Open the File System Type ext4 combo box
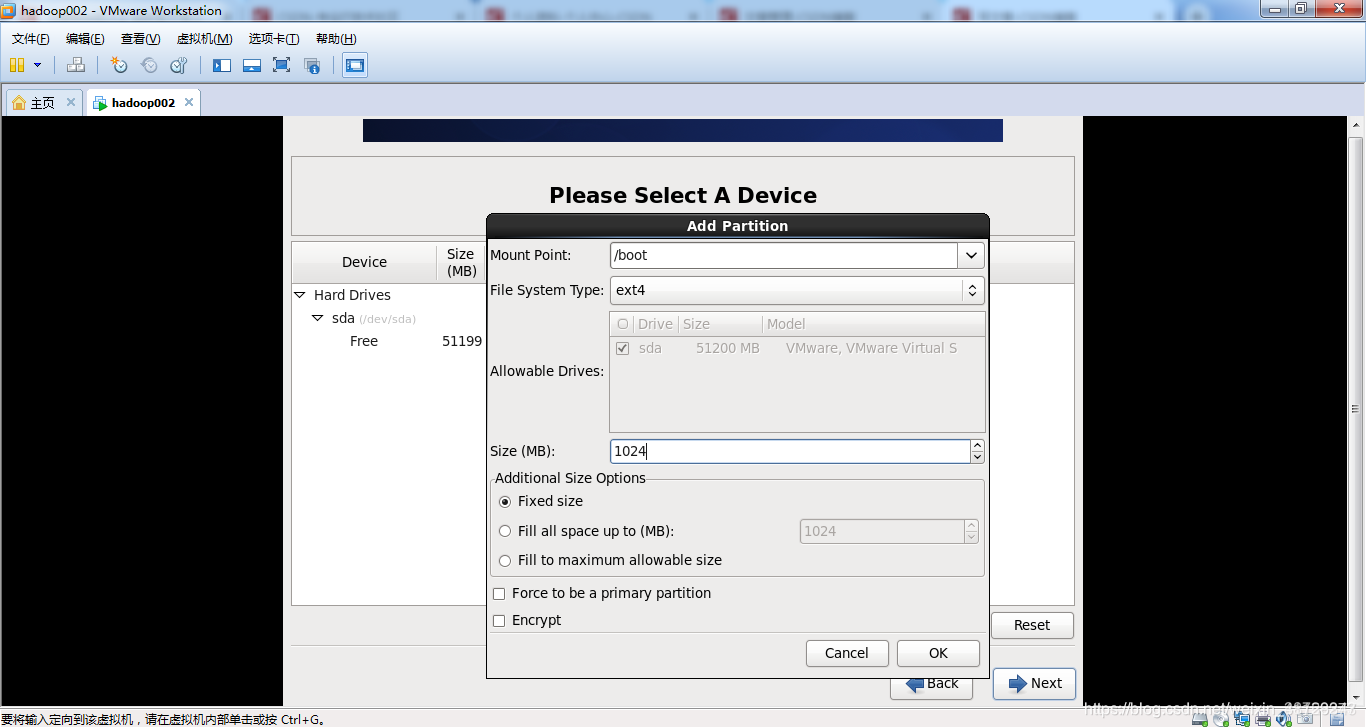This screenshot has width=1366, height=728. pos(797,290)
